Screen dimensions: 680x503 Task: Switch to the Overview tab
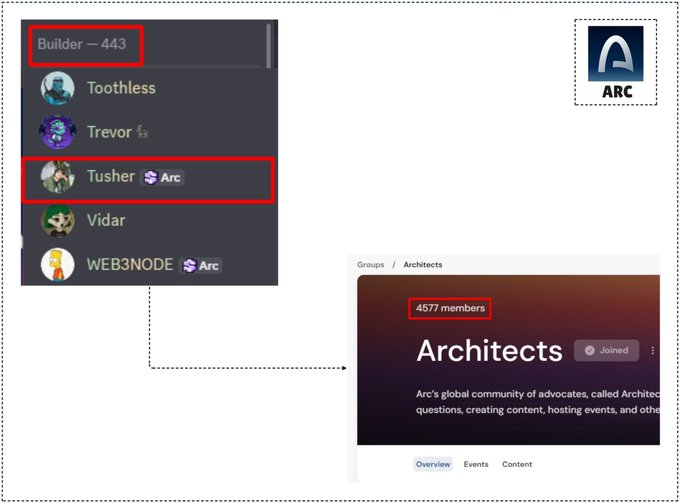pos(433,464)
